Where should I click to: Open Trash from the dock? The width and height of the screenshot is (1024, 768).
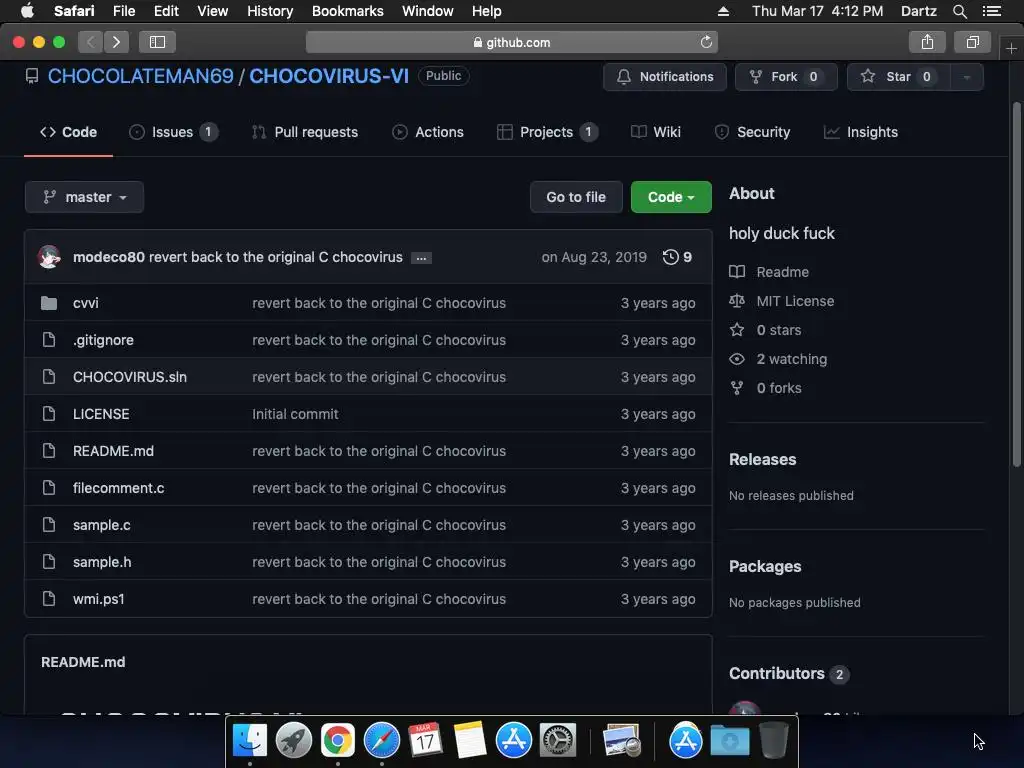[x=774, y=741]
